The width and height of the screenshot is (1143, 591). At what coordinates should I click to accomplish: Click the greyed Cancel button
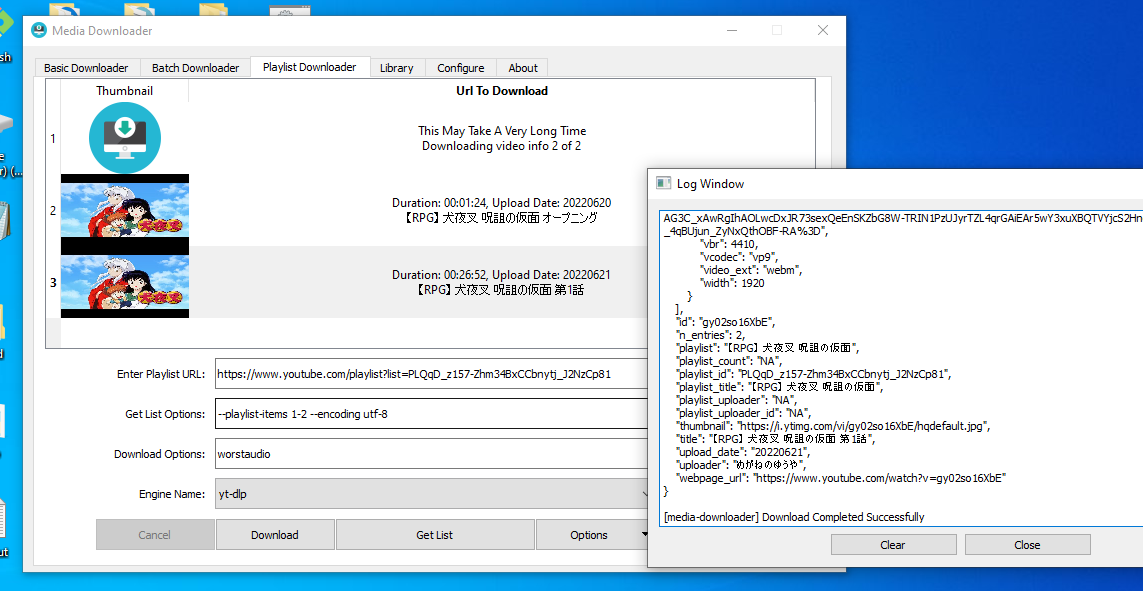click(x=155, y=535)
